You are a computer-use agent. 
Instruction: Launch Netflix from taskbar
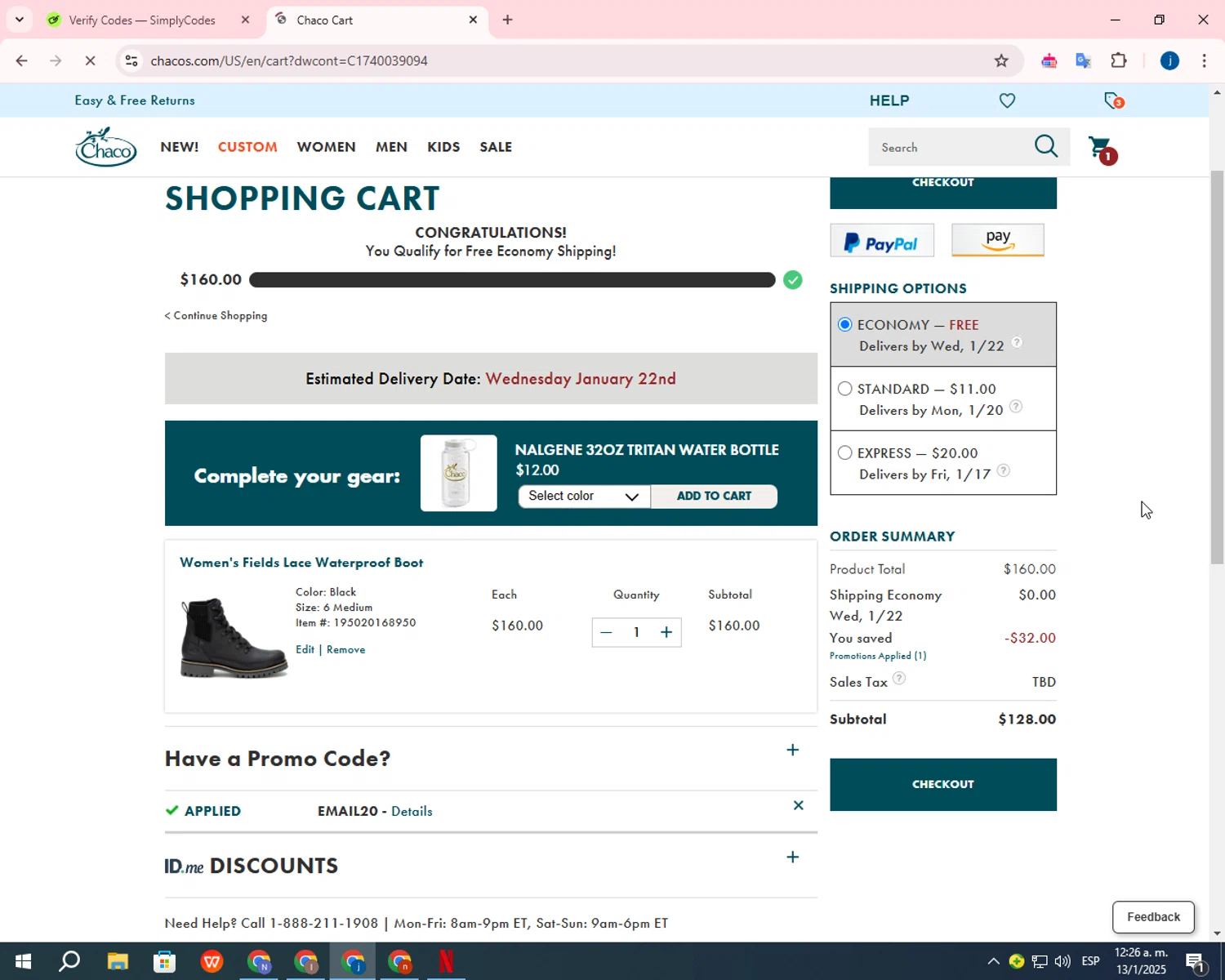[446, 961]
